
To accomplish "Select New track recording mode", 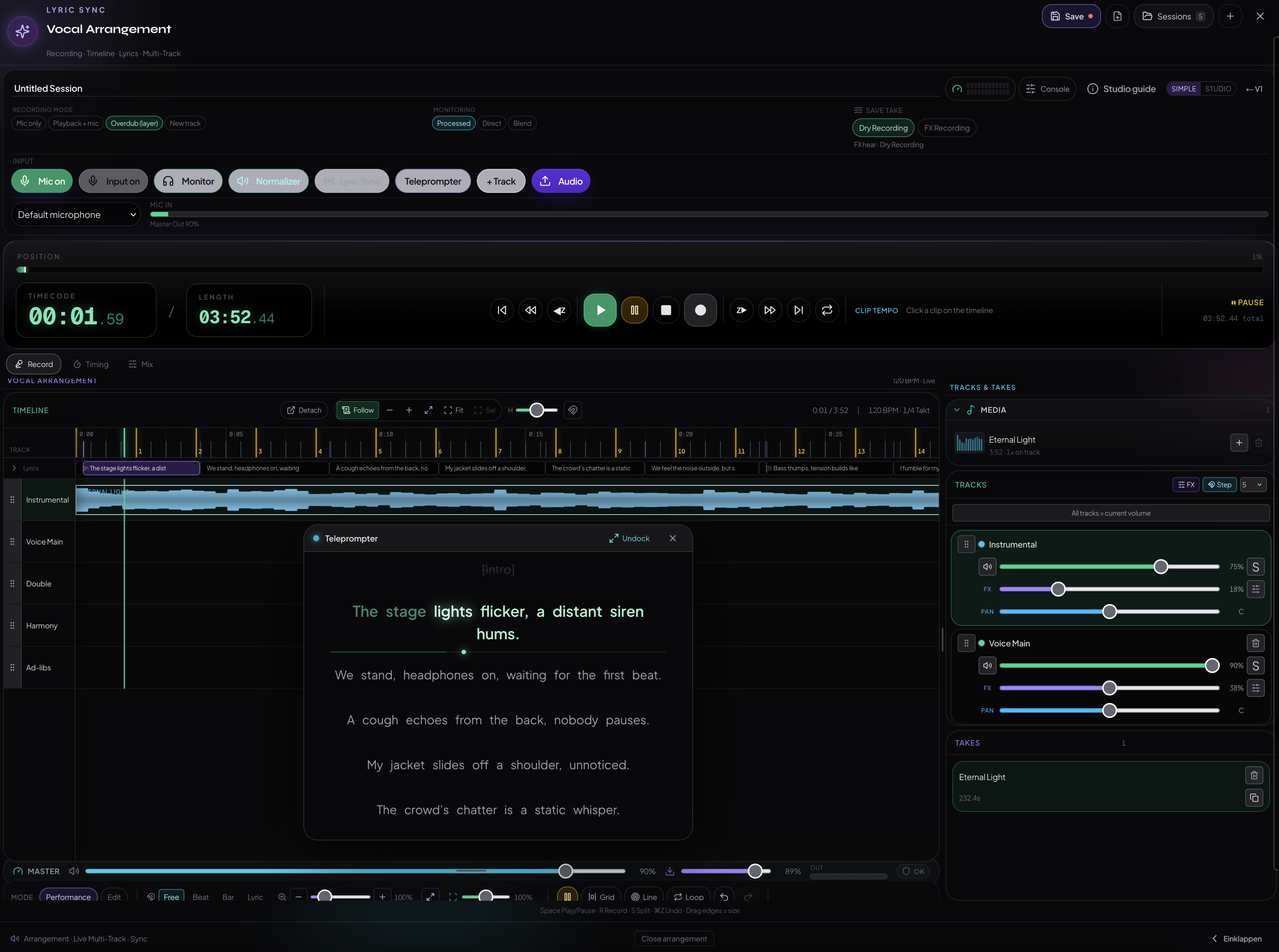I will pos(185,123).
